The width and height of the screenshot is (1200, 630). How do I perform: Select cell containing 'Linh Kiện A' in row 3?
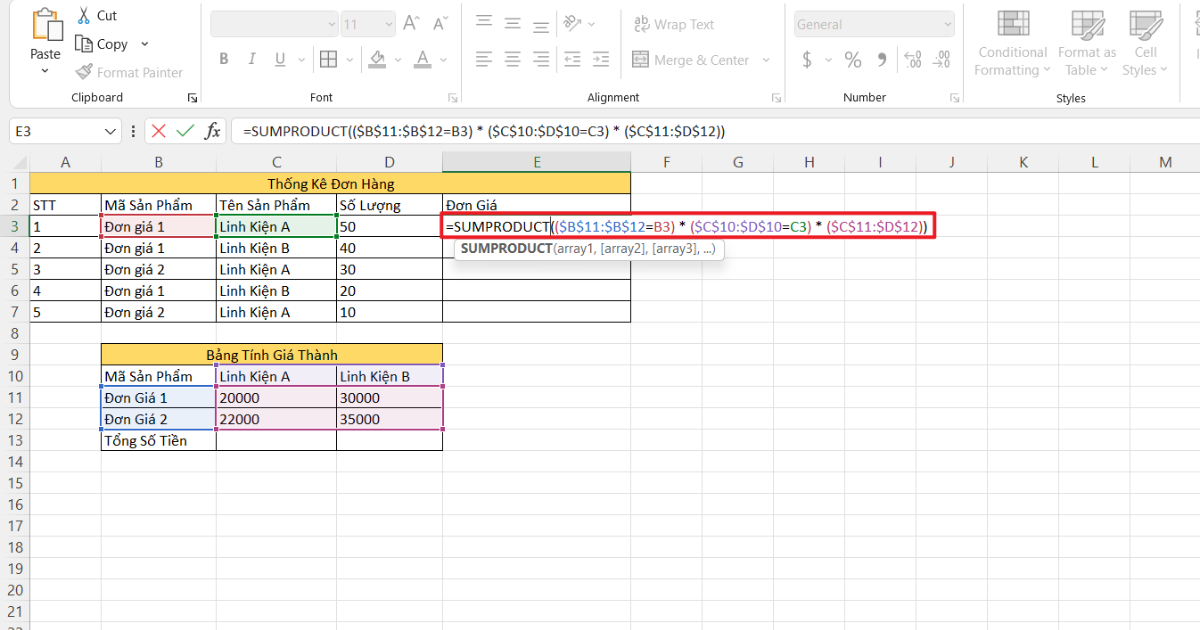(x=276, y=227)
